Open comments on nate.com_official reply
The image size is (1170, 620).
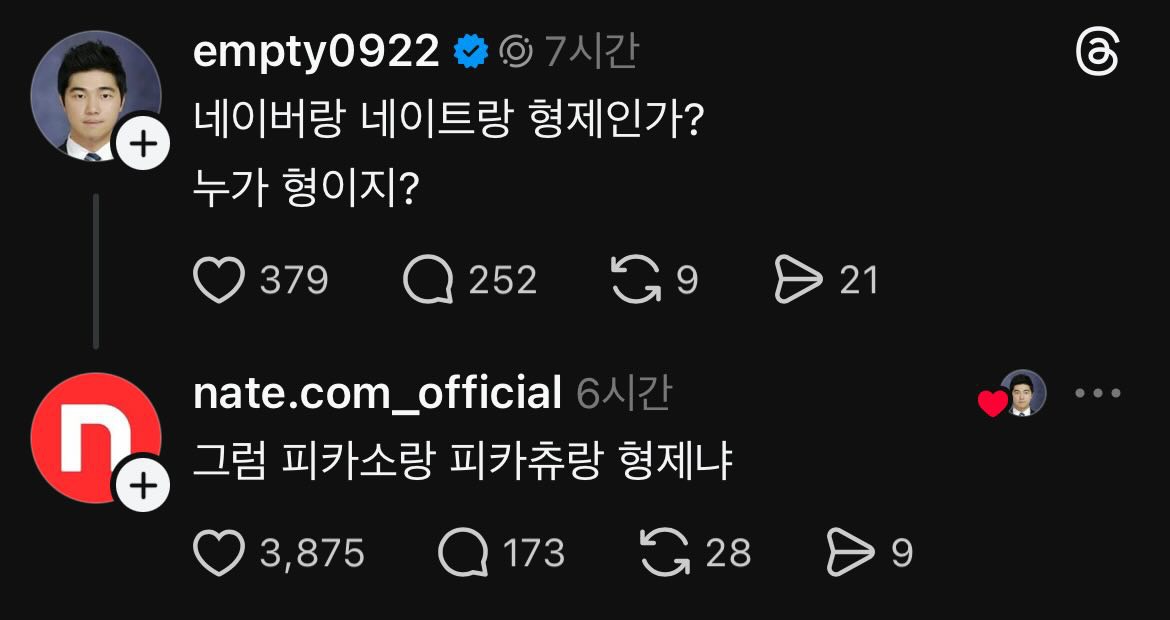[x=463, y=553]
